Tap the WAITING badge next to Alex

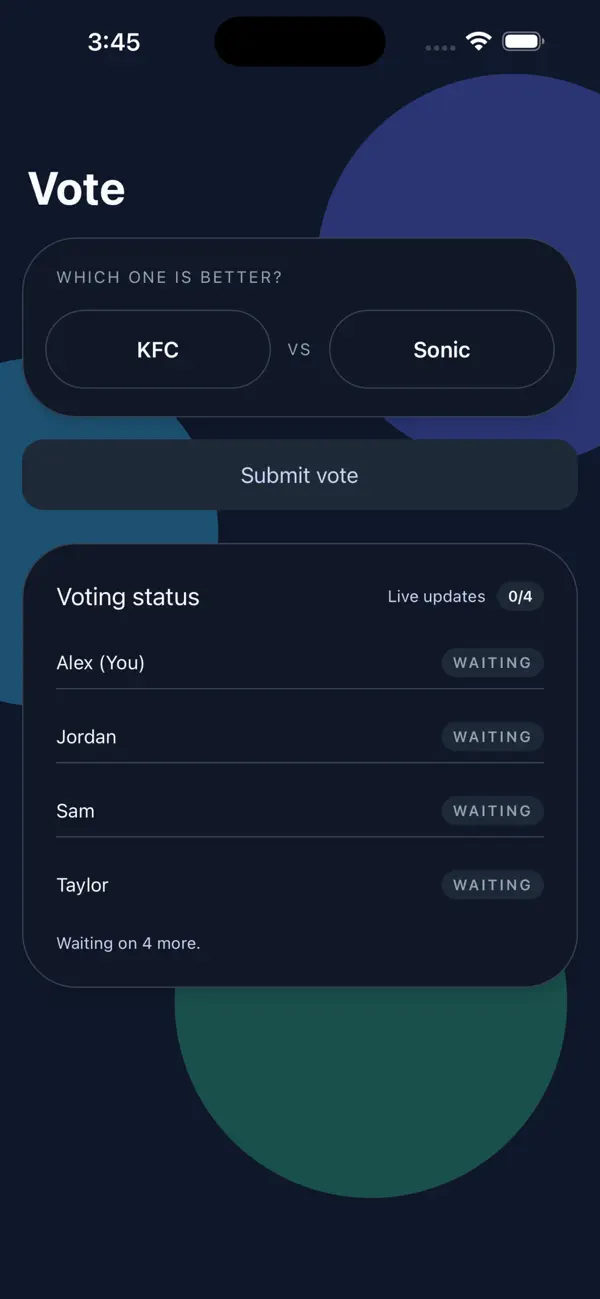click(x=492, y=662)
